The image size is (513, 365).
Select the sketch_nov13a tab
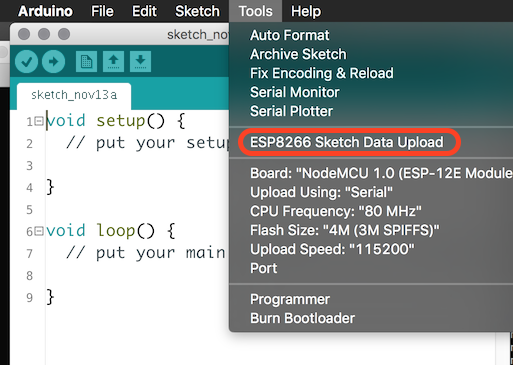click(x=74, y=96)
